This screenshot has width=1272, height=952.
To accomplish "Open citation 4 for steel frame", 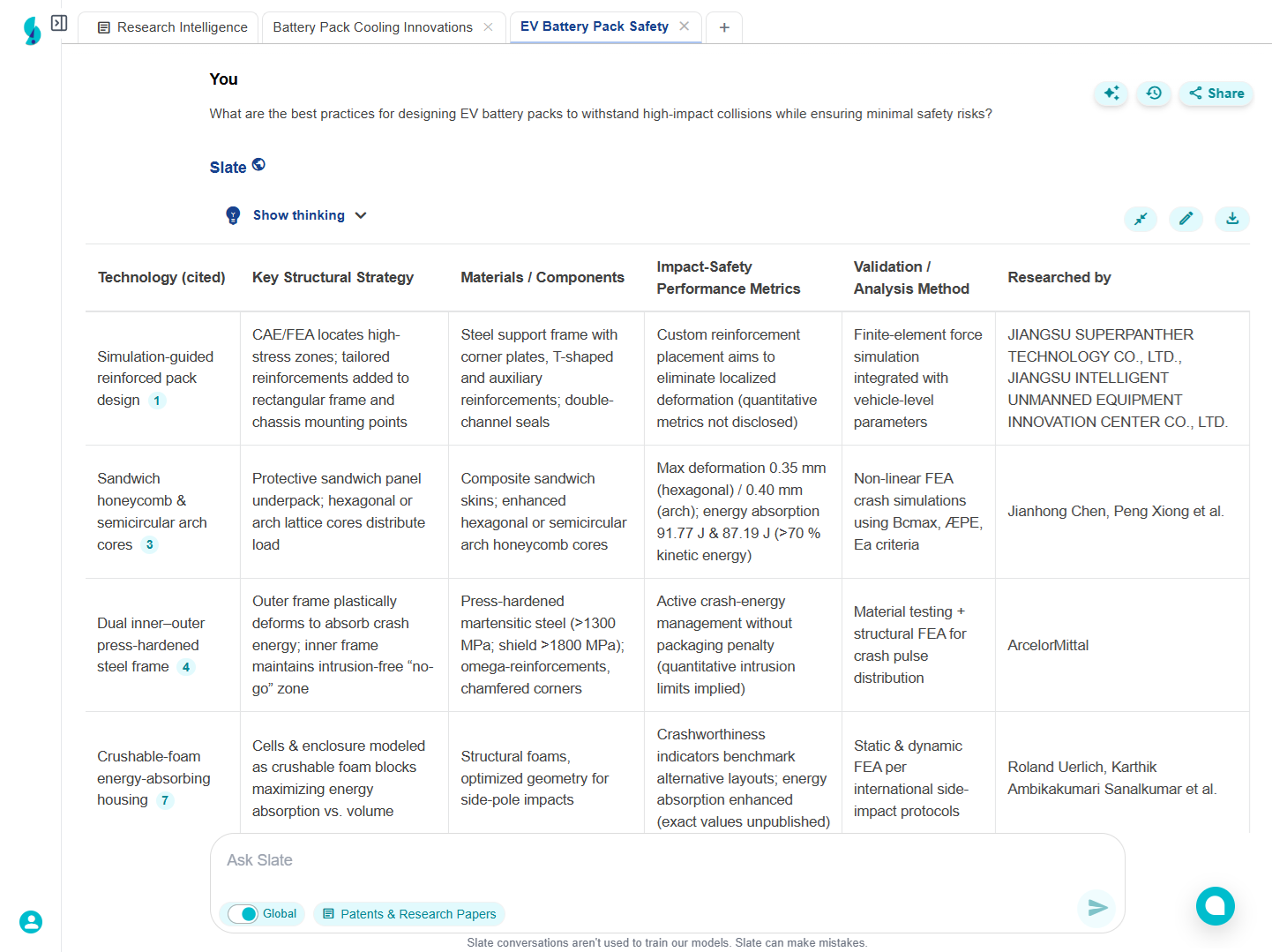I will coord(186,667).
